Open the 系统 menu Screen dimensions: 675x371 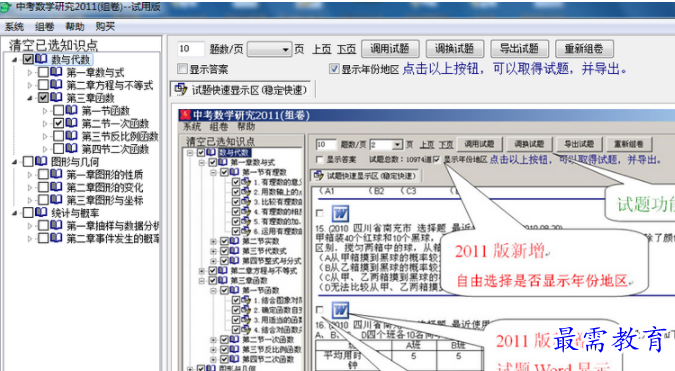tap(14, 27)
